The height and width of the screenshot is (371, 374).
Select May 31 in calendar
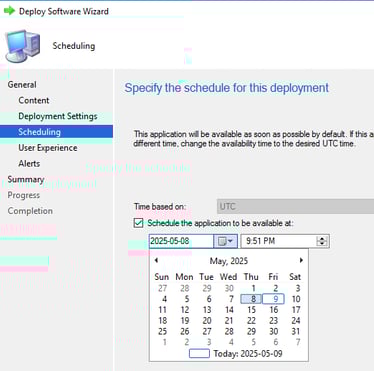[296, 331]
